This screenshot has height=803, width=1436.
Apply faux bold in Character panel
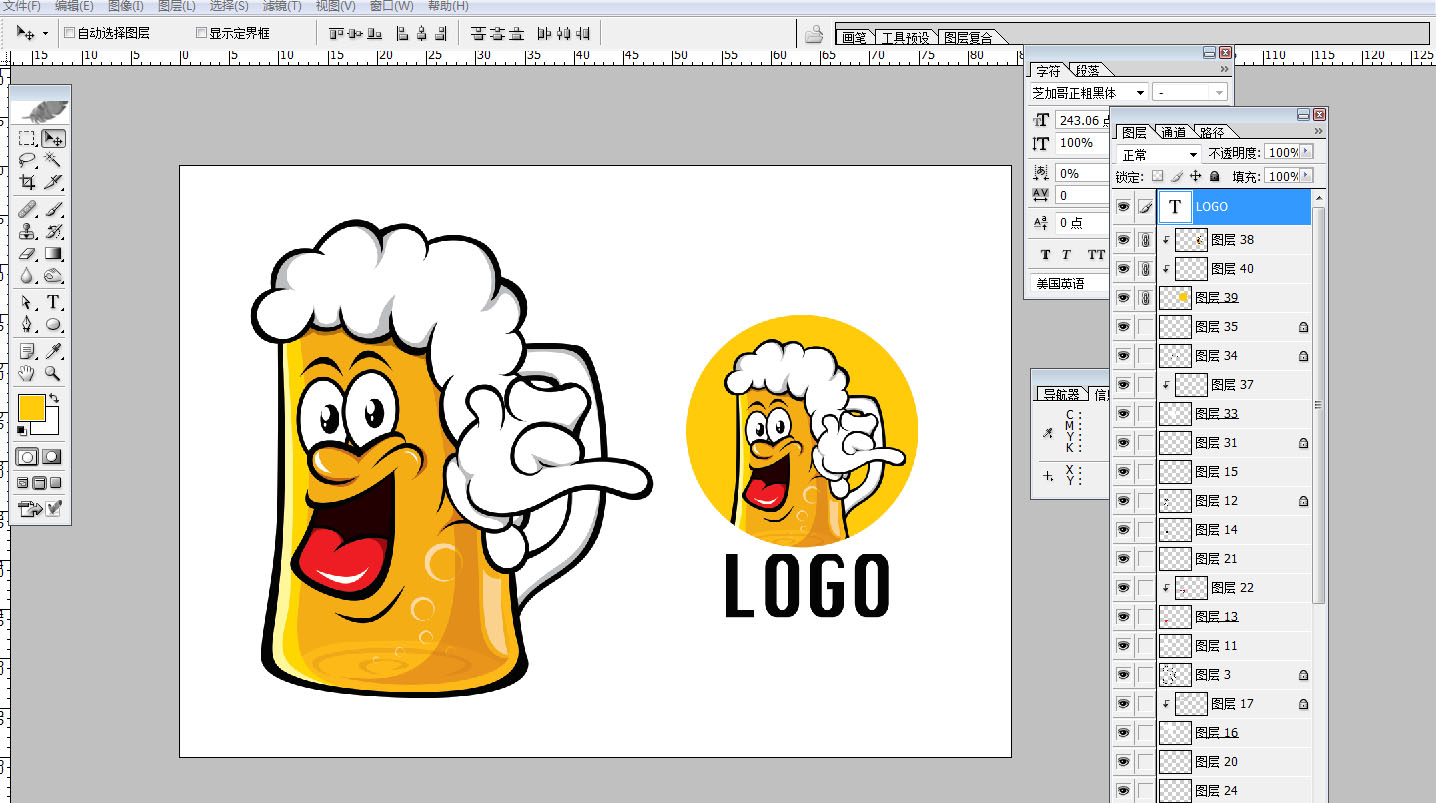1045,255
